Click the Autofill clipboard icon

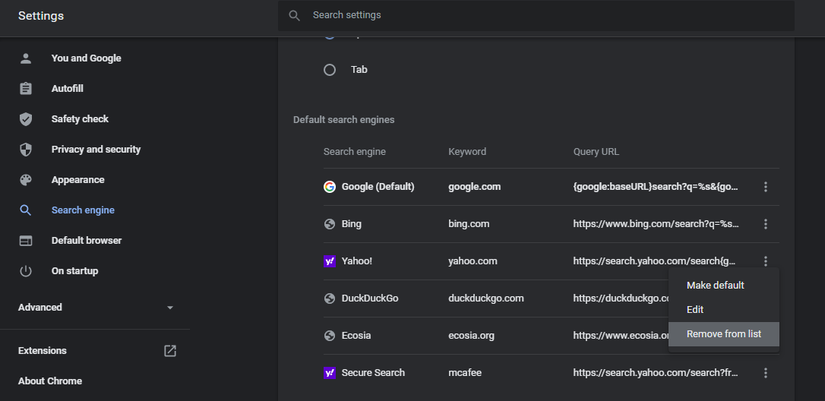tap(26, 89)
